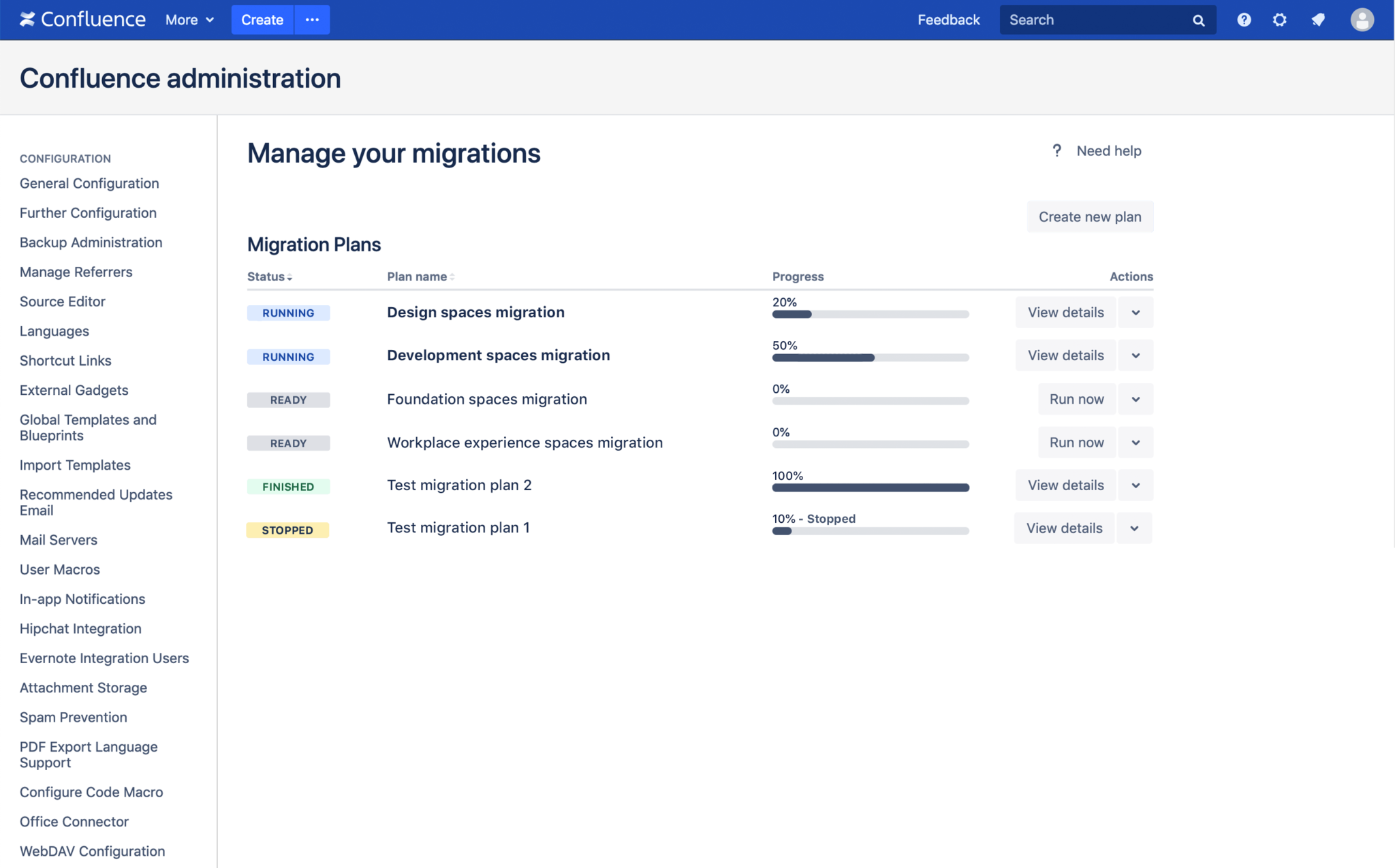This screenshot has width=1395, height=868.
Task: Sort plans by Plan name
Action: pyautogui.click(x=416, y=276)
